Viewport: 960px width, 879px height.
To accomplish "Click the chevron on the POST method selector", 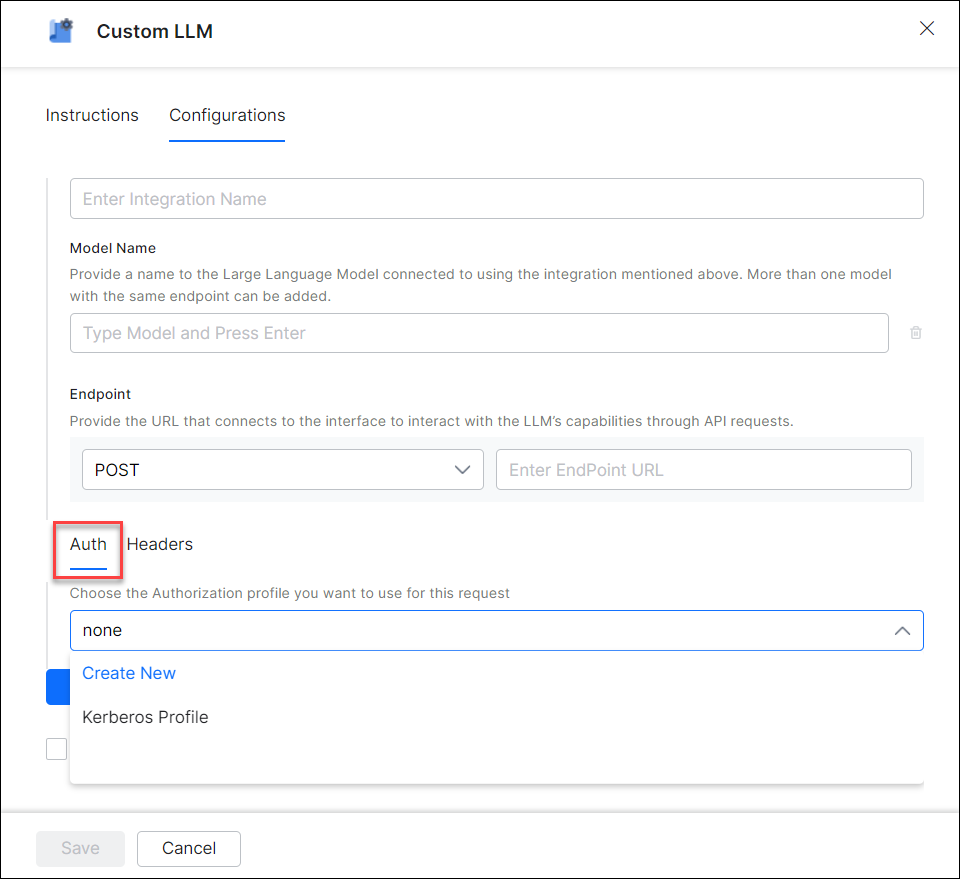I will [463, 469].
